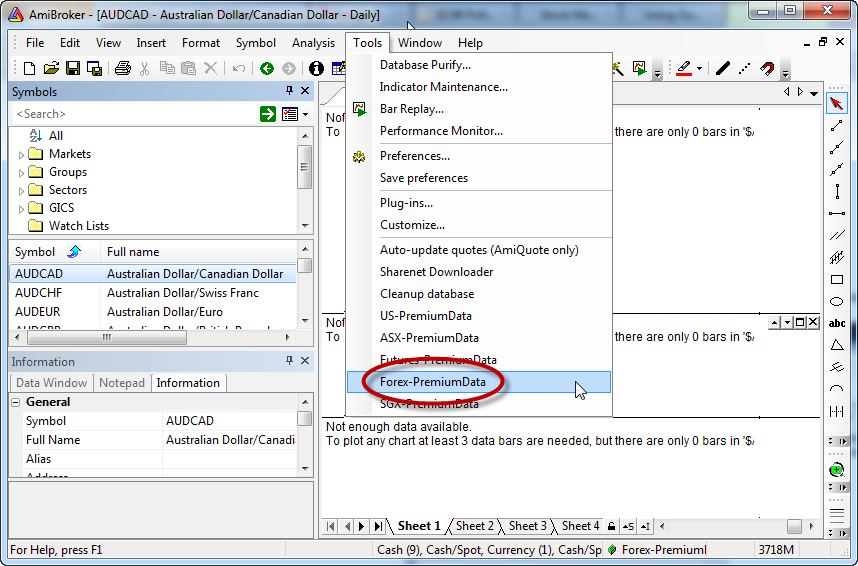Switch to Sheet 2 tab

coord(474,526)
